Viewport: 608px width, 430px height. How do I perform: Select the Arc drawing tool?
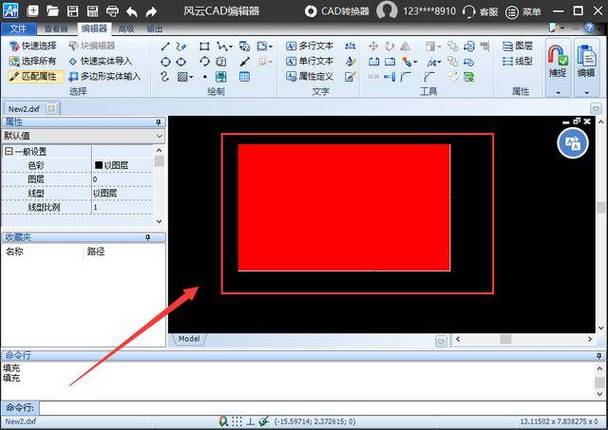click(x=204, y=62)
